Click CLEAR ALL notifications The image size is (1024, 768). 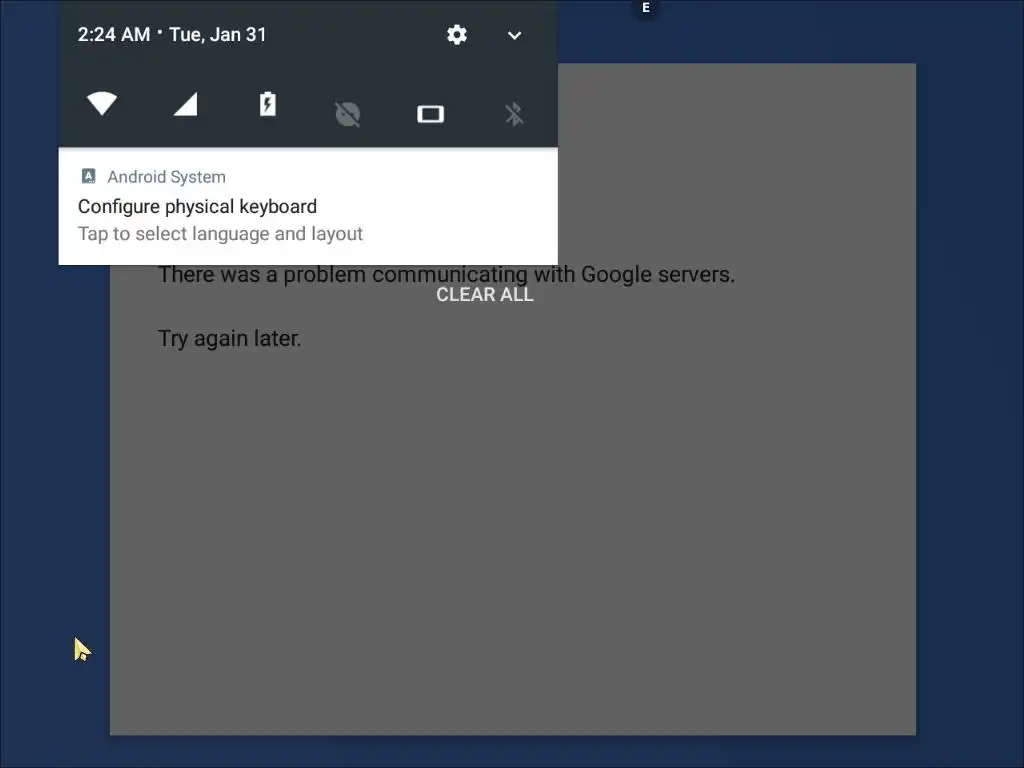[x=485, y=295]
